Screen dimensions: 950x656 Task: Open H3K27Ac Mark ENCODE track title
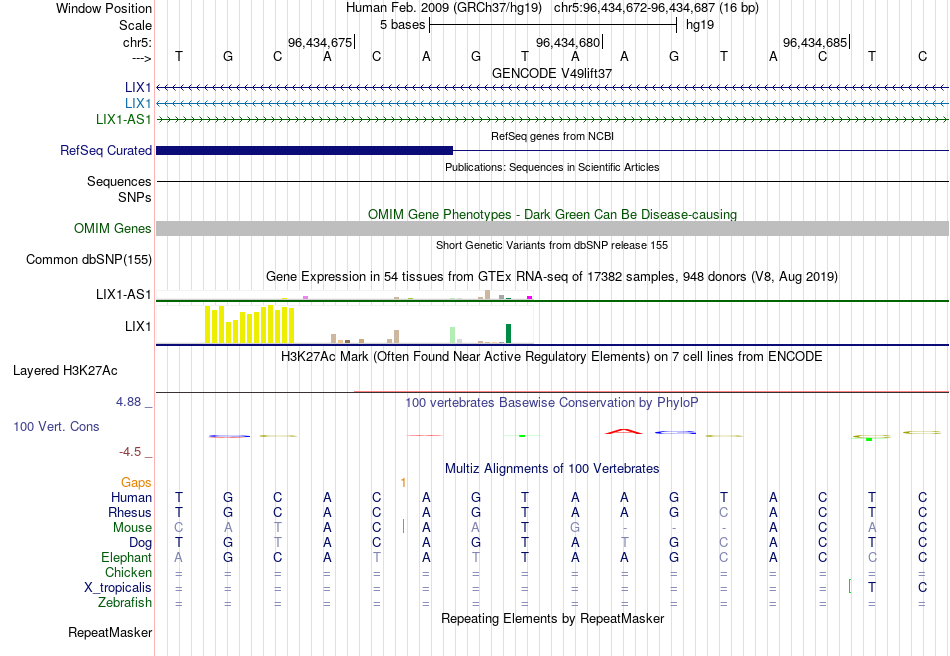[x=552, y=356]
